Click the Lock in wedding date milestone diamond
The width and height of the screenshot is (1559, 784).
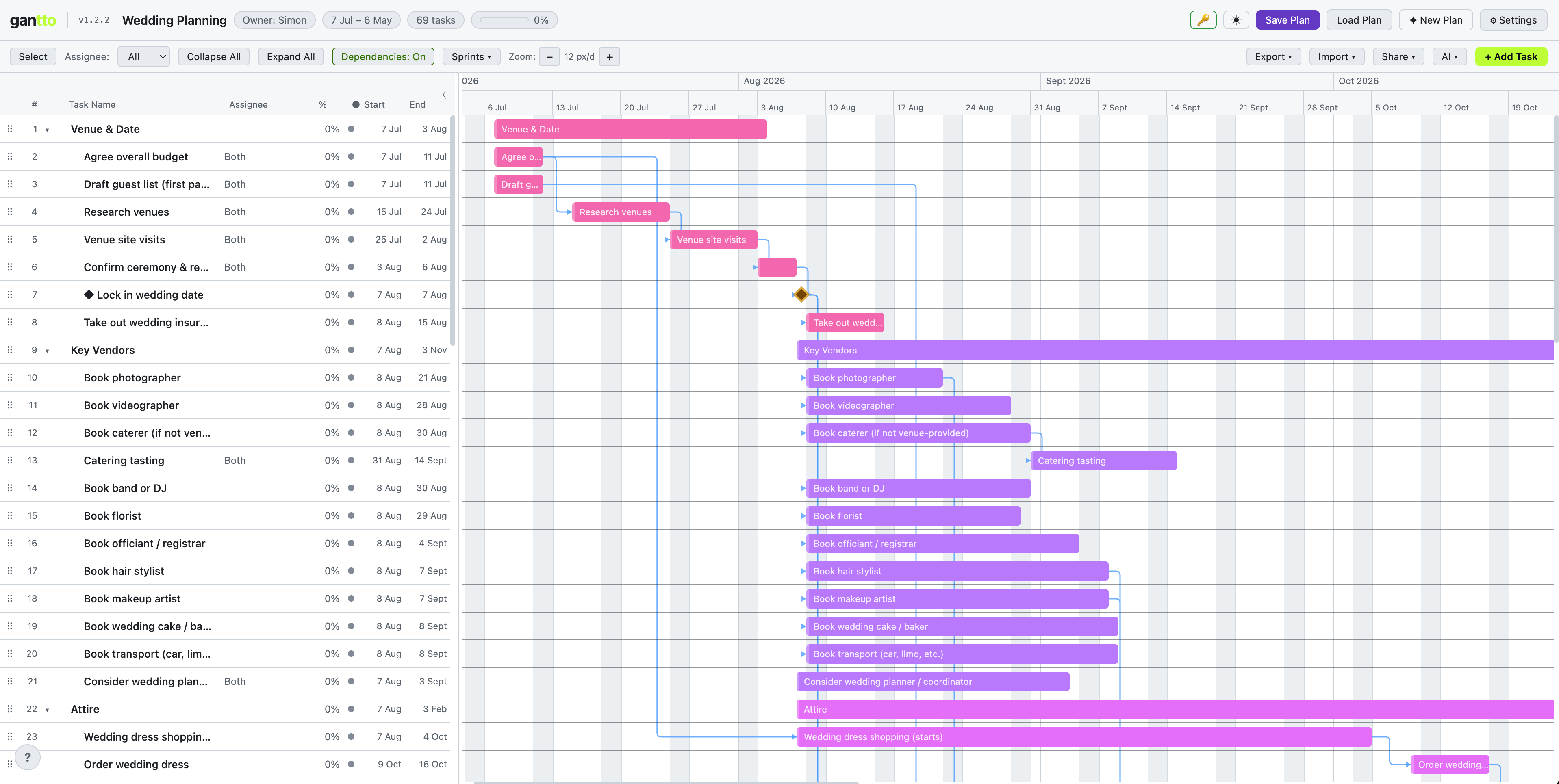[801, 295]
